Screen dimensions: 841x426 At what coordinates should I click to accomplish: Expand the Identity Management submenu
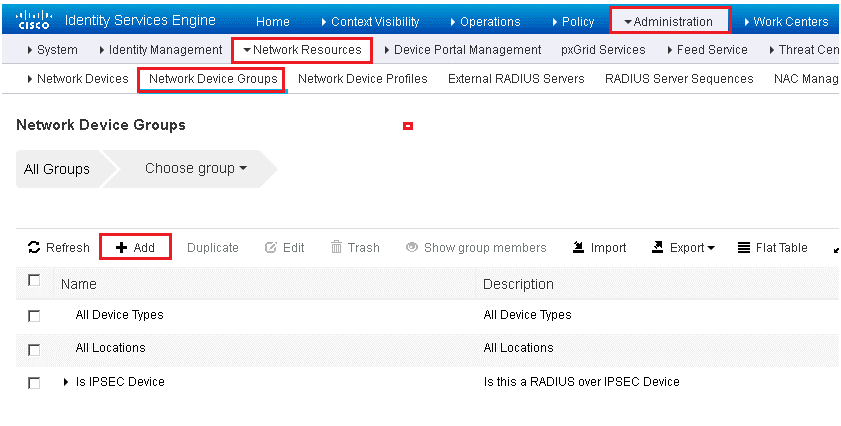coord(160,50)
